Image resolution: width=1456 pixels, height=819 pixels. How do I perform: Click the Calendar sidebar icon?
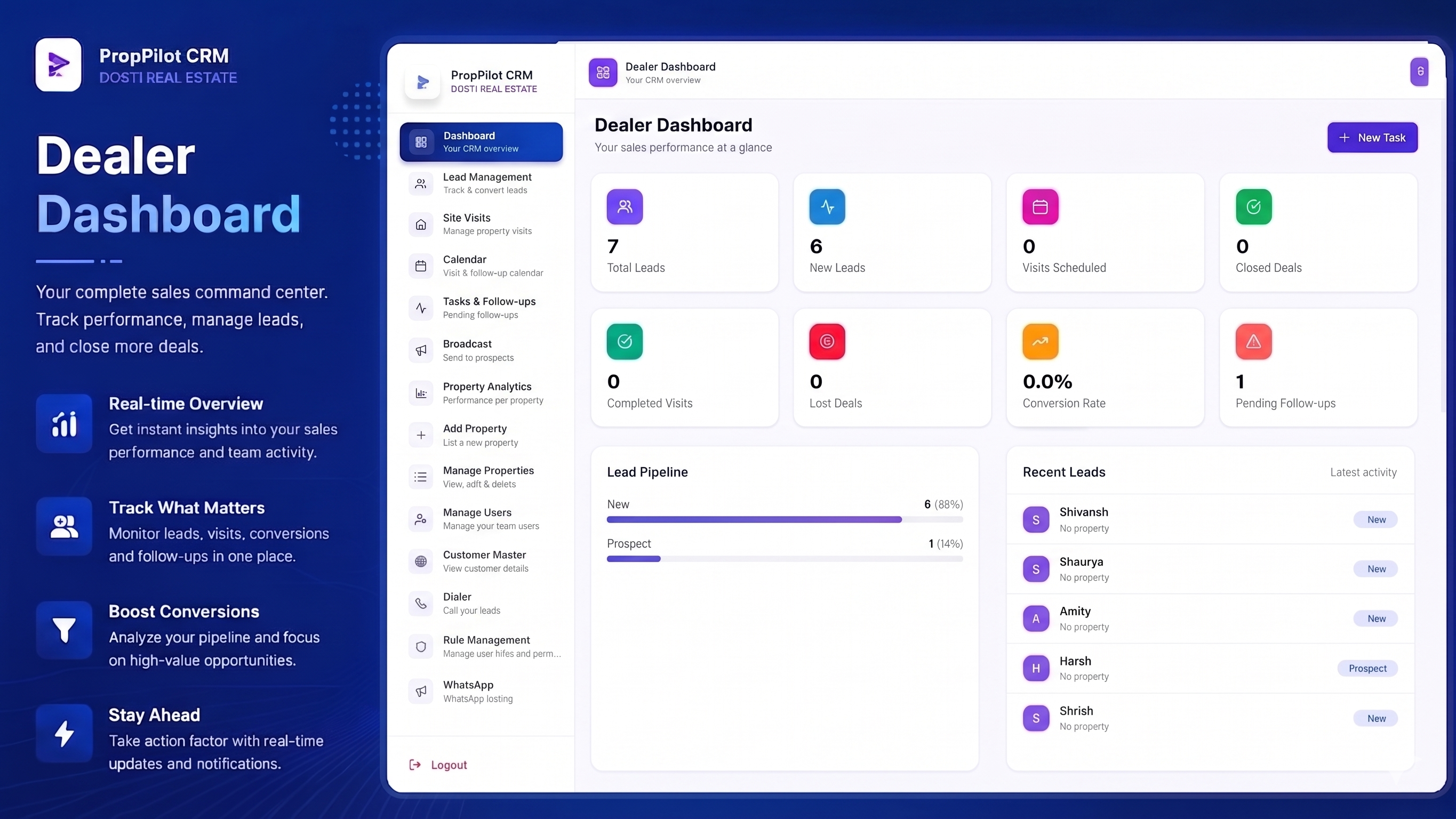click(420, 266)
